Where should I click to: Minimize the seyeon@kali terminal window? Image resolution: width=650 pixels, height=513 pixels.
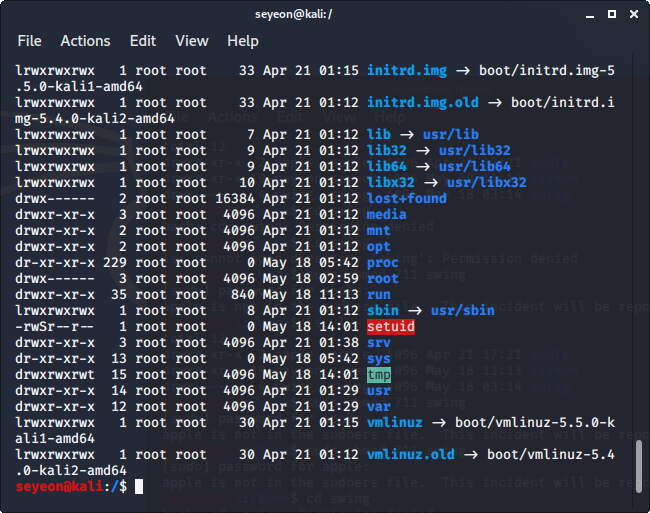pyautogui.click(x=590, y=15)
